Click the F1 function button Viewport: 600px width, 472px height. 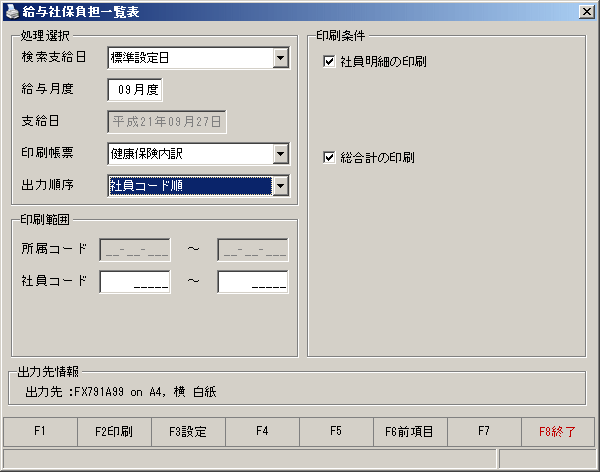pyautogui.click(x=40, y=432)
